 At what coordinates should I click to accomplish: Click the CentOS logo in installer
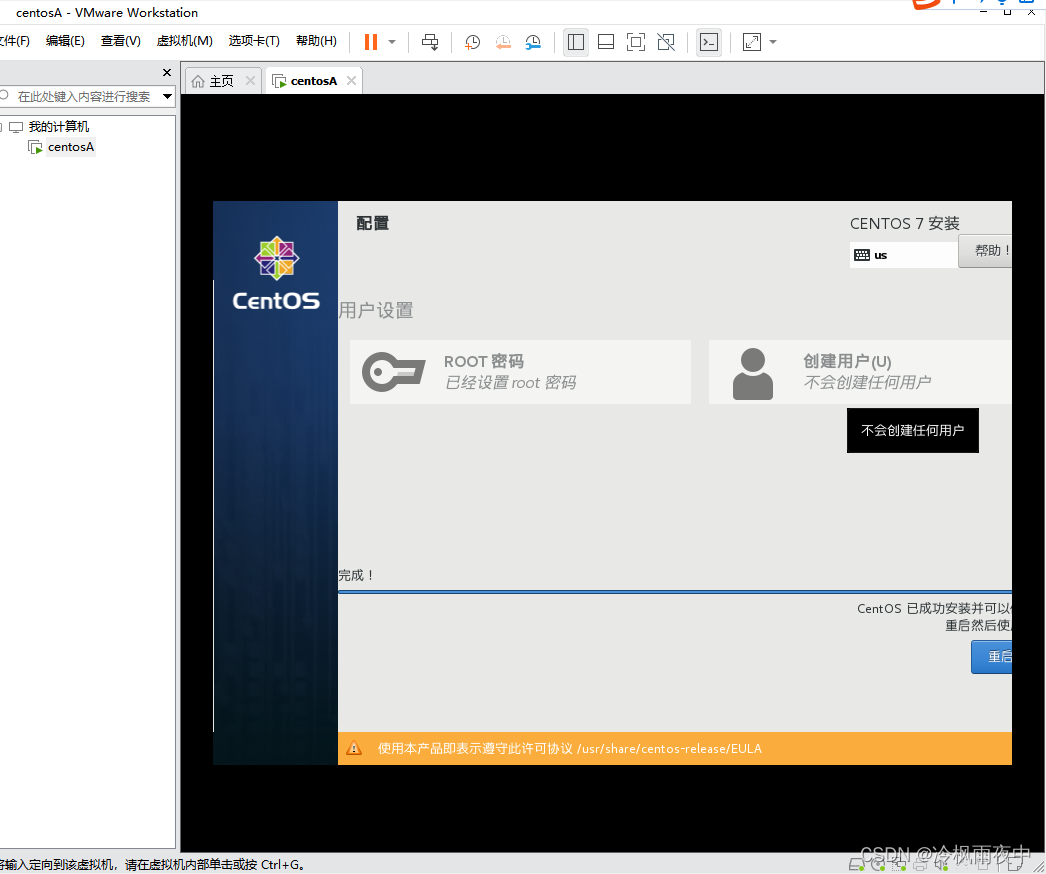pyautogui.click(x=276, y=273)
